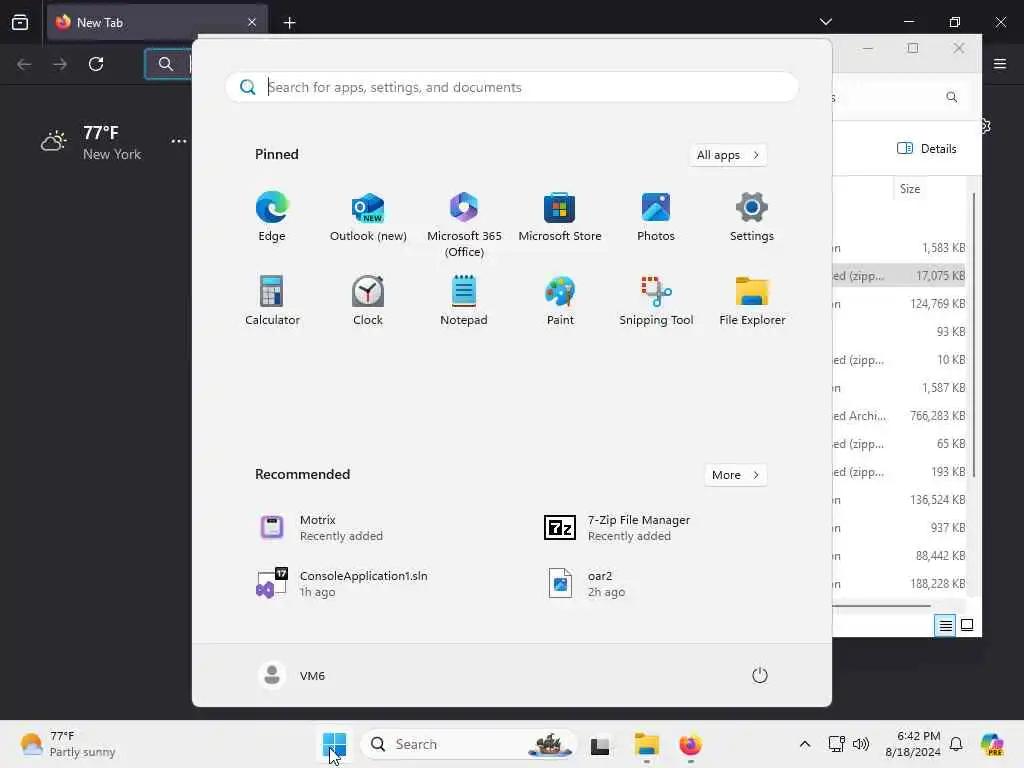The image size is (1024, 768).
Task: Click the power button in Start menu
Action: click(x=760, y=675)
